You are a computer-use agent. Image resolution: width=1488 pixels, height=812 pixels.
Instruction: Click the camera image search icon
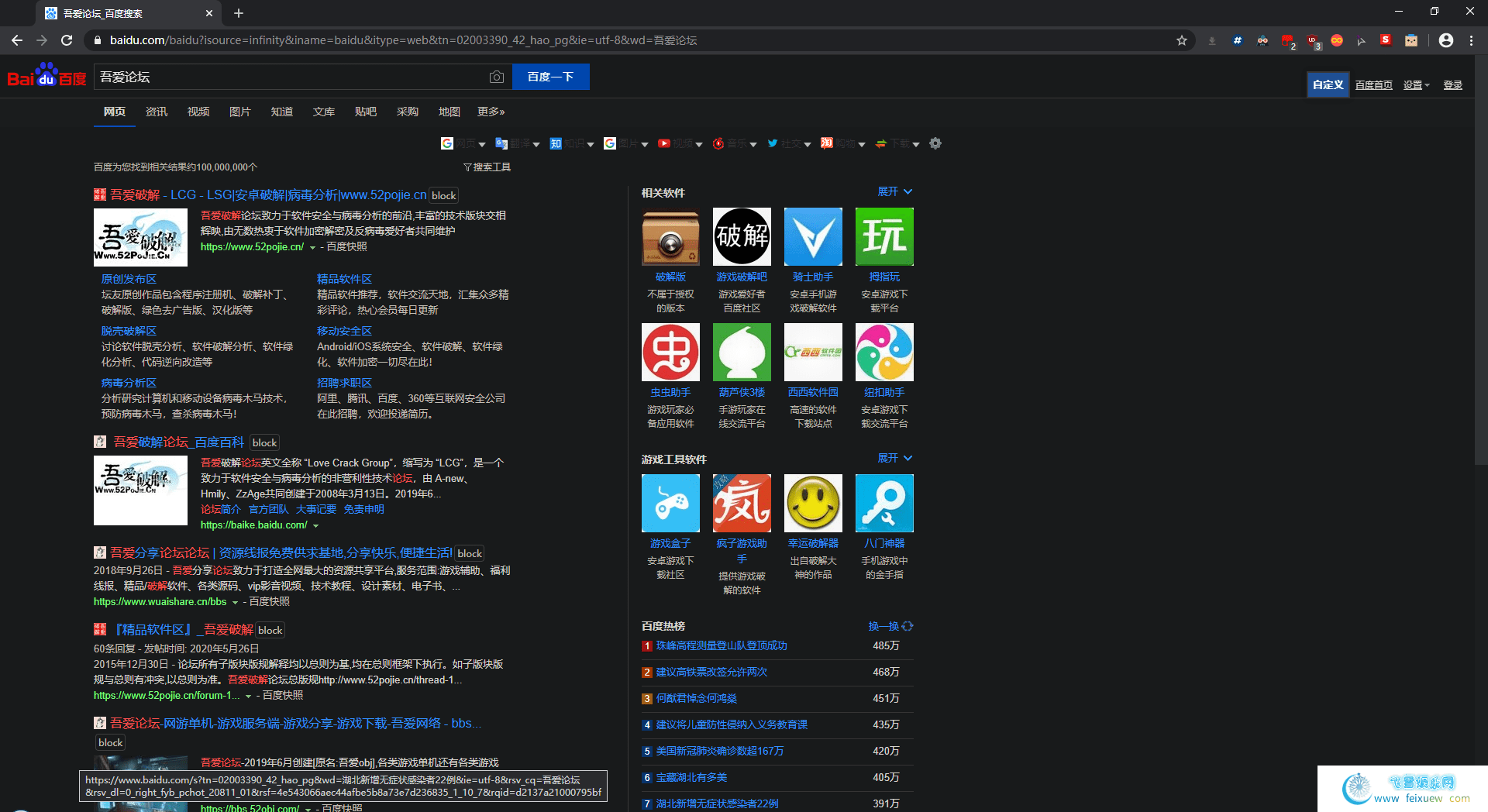pyautogui.click(x=497, y=77)
